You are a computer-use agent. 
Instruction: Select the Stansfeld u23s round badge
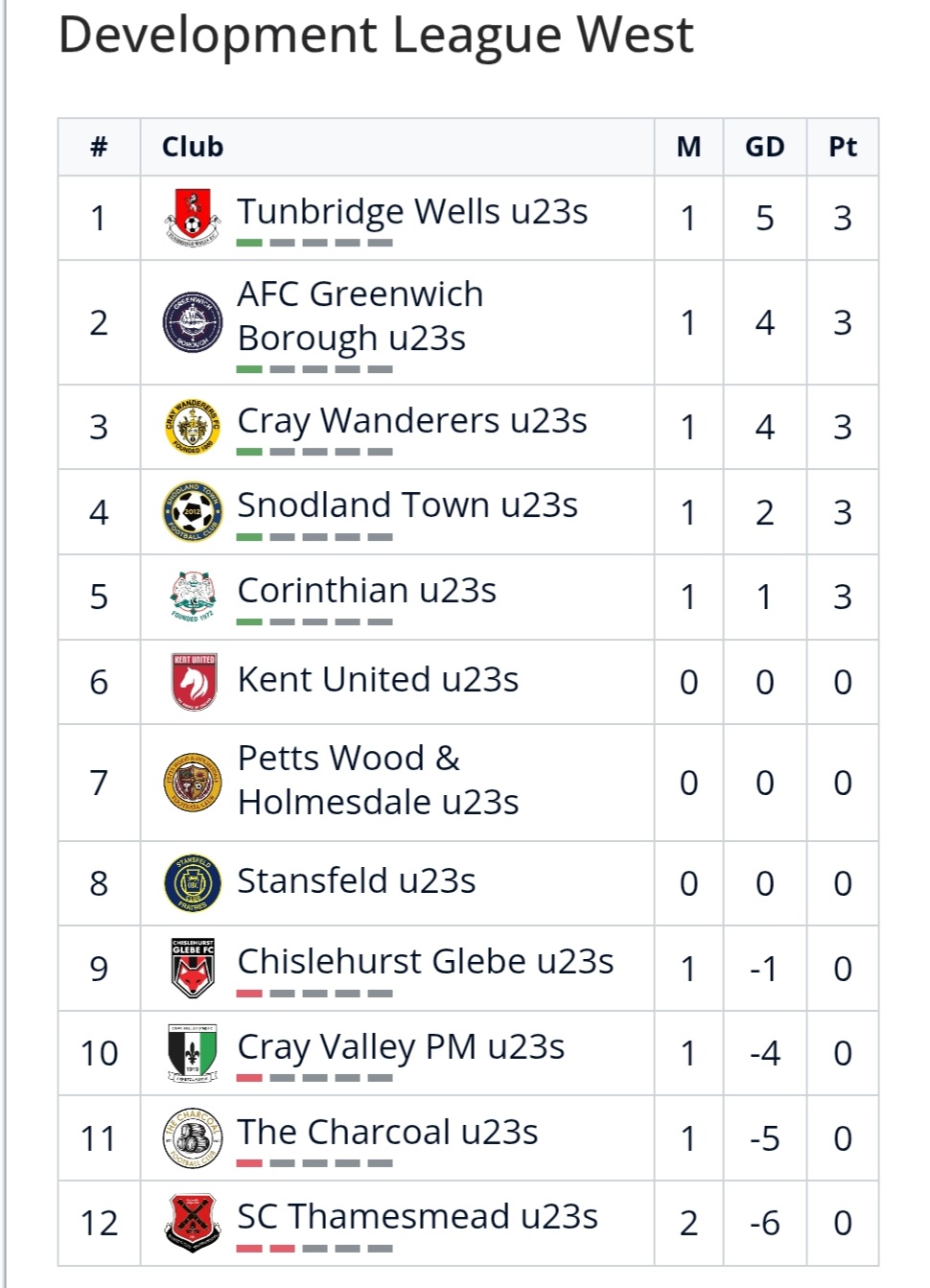[x=192, y=882]
